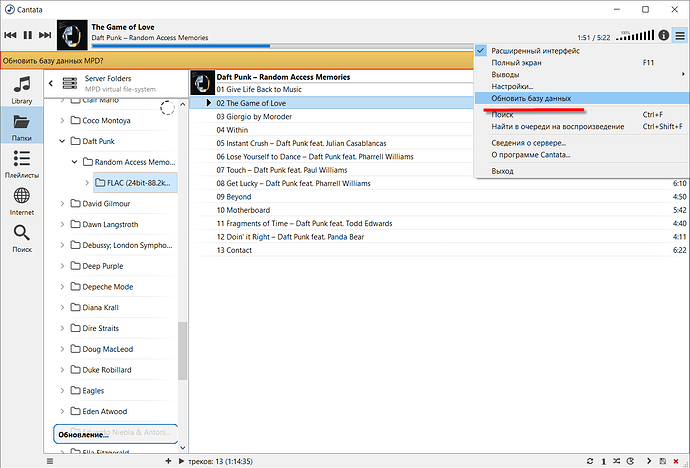The image size is (690, 468).
Task: Pause the current song
Action: click(28, 35)
